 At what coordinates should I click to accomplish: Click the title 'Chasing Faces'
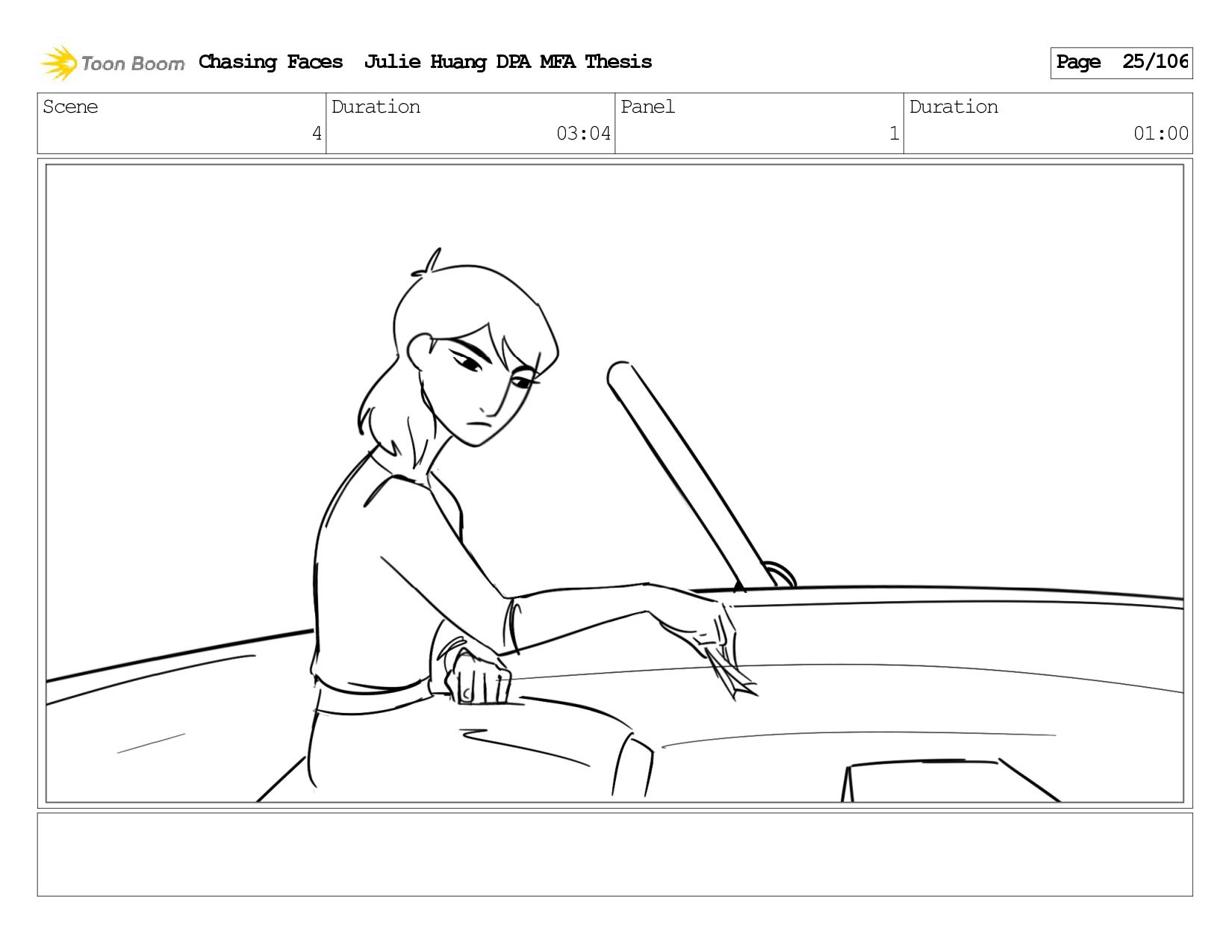point(270,62)
